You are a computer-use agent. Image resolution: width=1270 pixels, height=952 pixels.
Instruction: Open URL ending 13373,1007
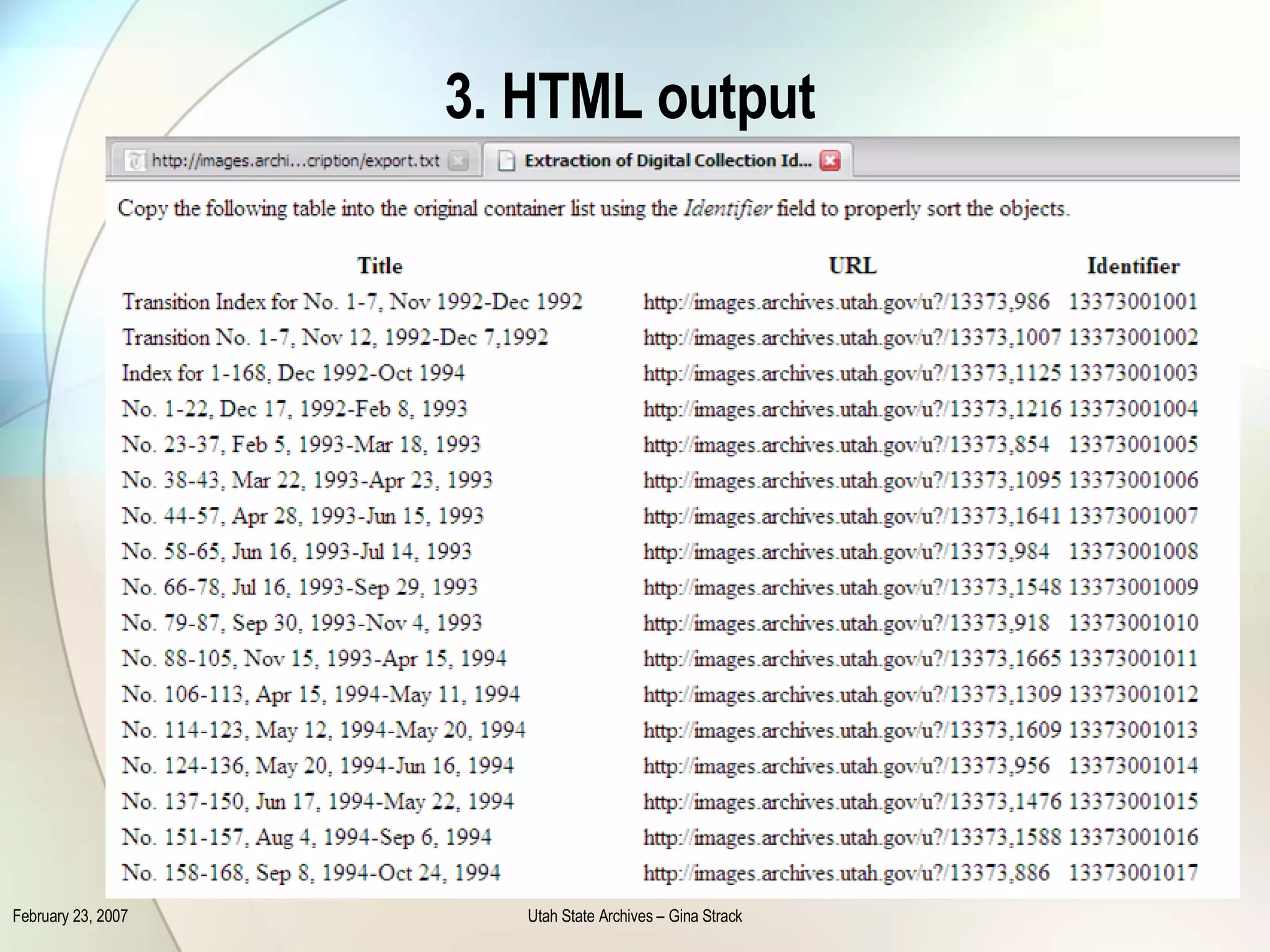[x=852, y=338]
